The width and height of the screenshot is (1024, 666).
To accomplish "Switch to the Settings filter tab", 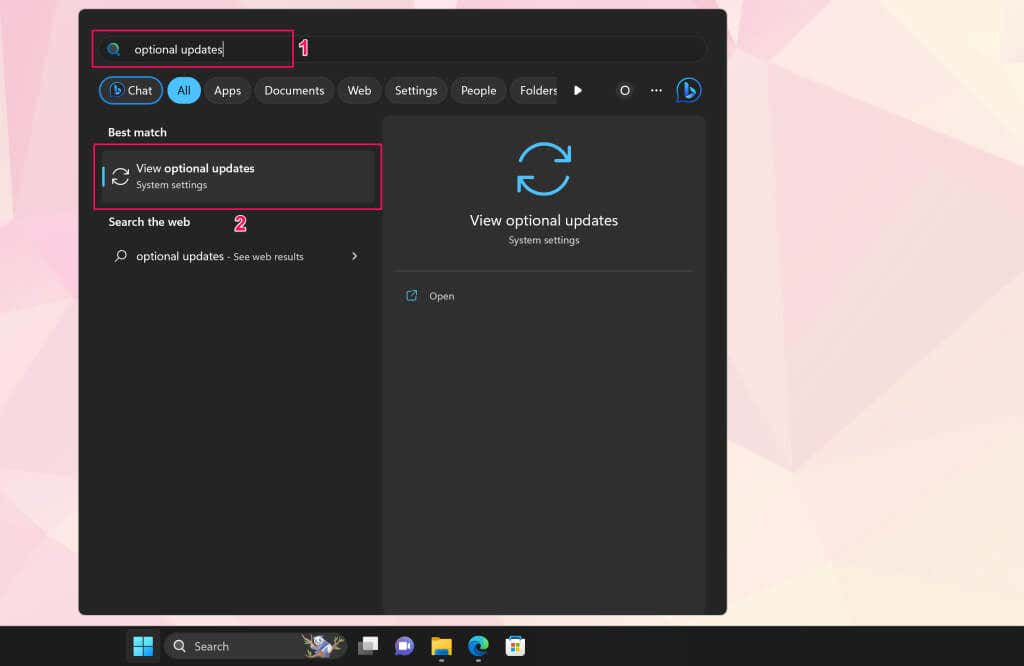I will pyautogui.click(x=416, y=90).
